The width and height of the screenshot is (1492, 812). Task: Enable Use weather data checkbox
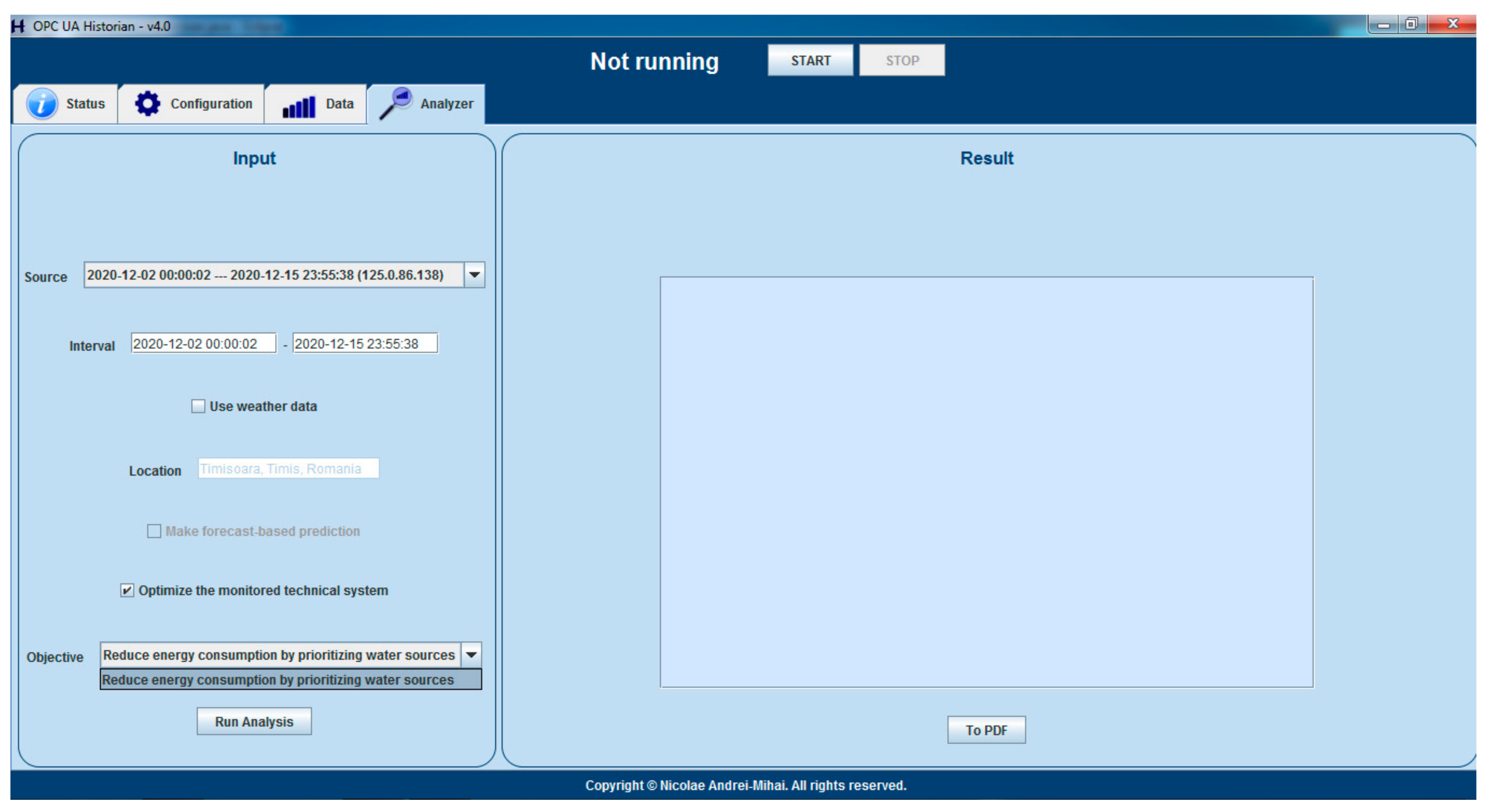coord(198,406)
